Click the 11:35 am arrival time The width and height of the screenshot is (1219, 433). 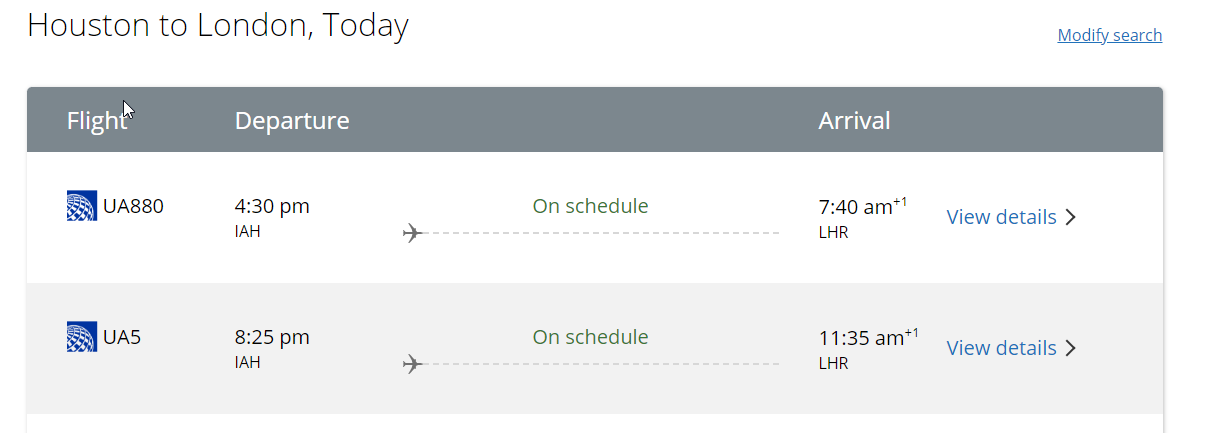coord(861,338)
